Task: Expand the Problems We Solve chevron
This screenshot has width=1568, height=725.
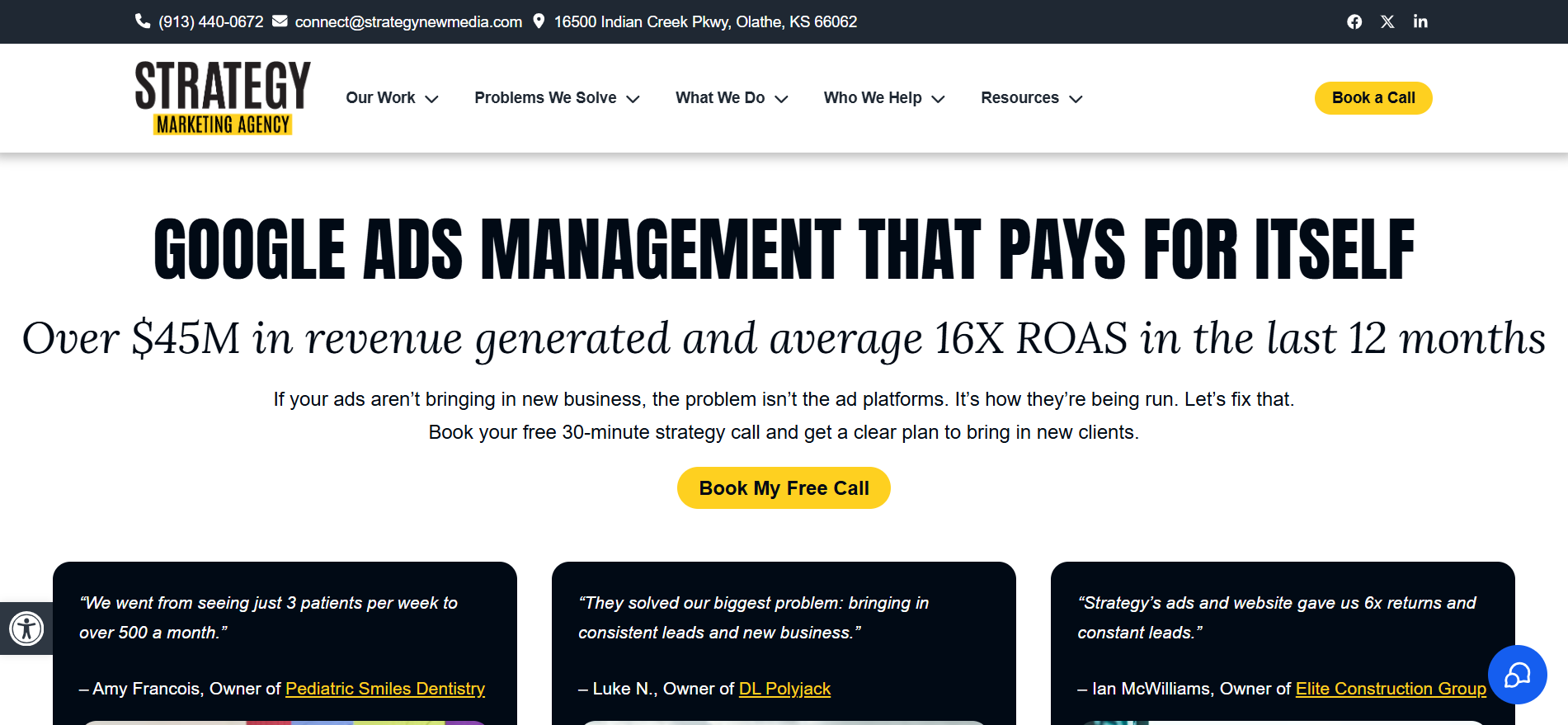Action: [x=633, y=99]
